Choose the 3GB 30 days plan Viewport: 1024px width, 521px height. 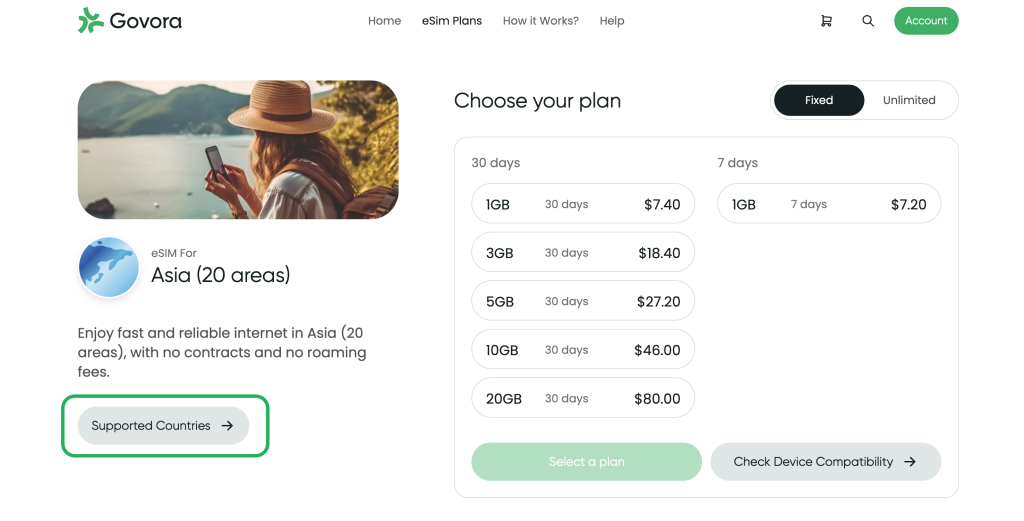(583, 253)
